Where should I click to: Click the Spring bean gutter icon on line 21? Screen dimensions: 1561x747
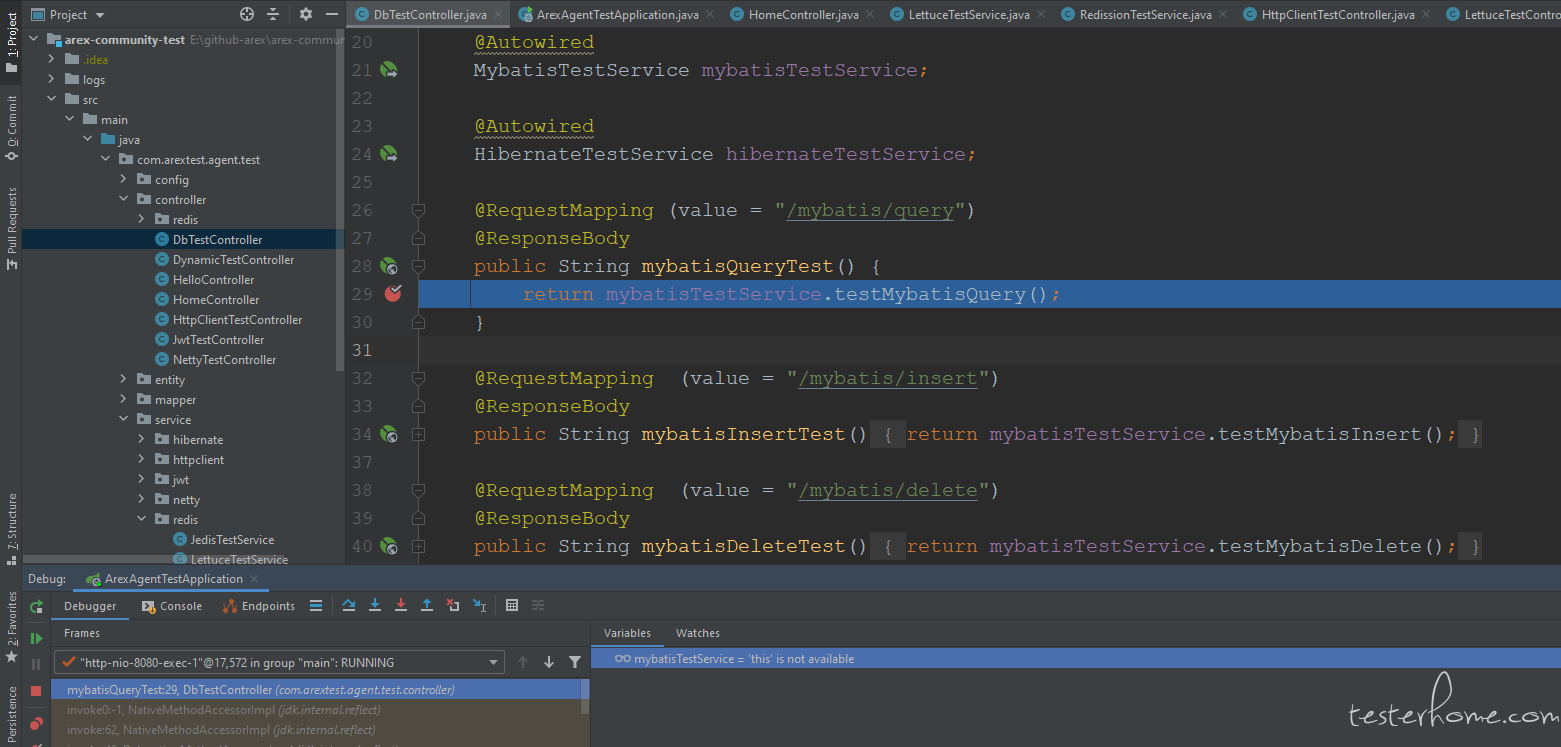[x=388, y=70]
